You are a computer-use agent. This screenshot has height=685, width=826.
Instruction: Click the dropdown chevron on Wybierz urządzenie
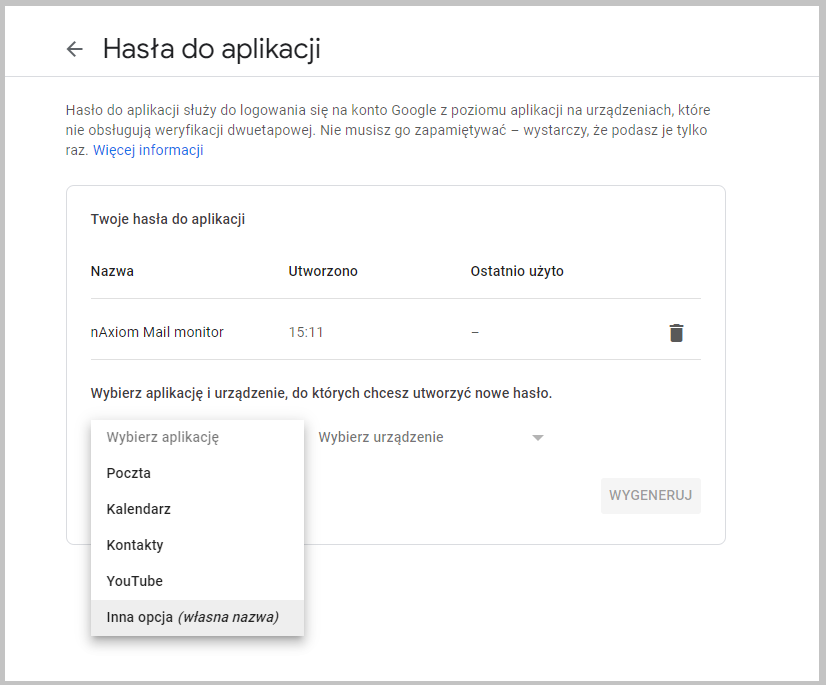coord(537,437)
